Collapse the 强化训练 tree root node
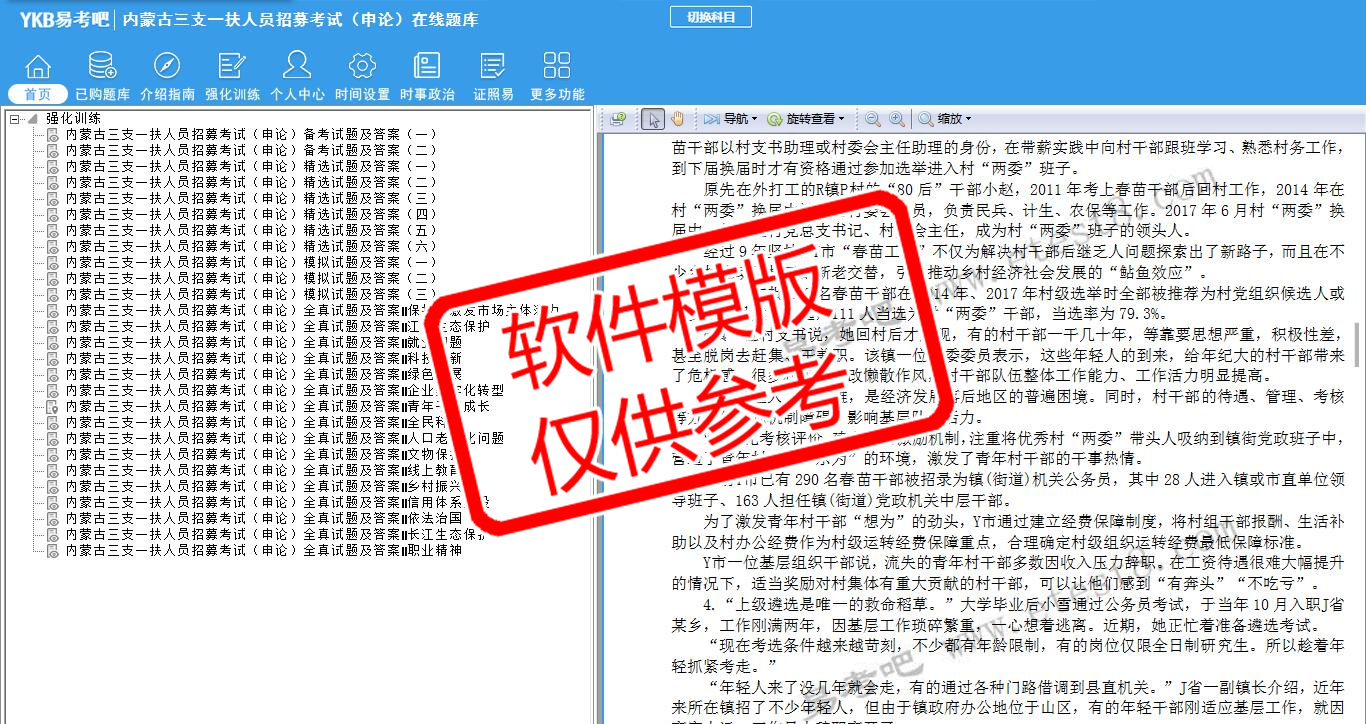Viewport: 1366px width, 724px height. [x=15, y=118]
